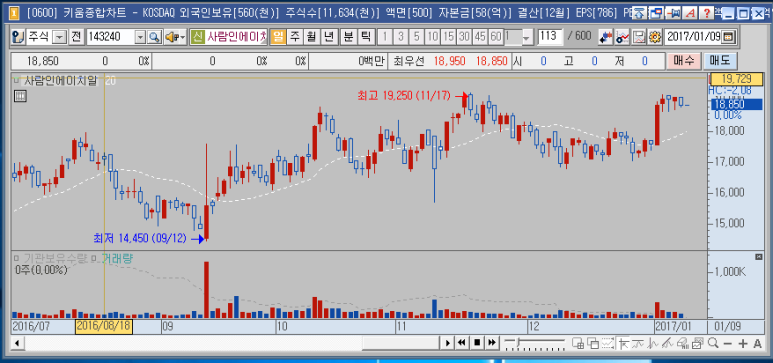Click the eraser icon in bottom toolbar
This screenshot has width=773, height=363.
682,343
